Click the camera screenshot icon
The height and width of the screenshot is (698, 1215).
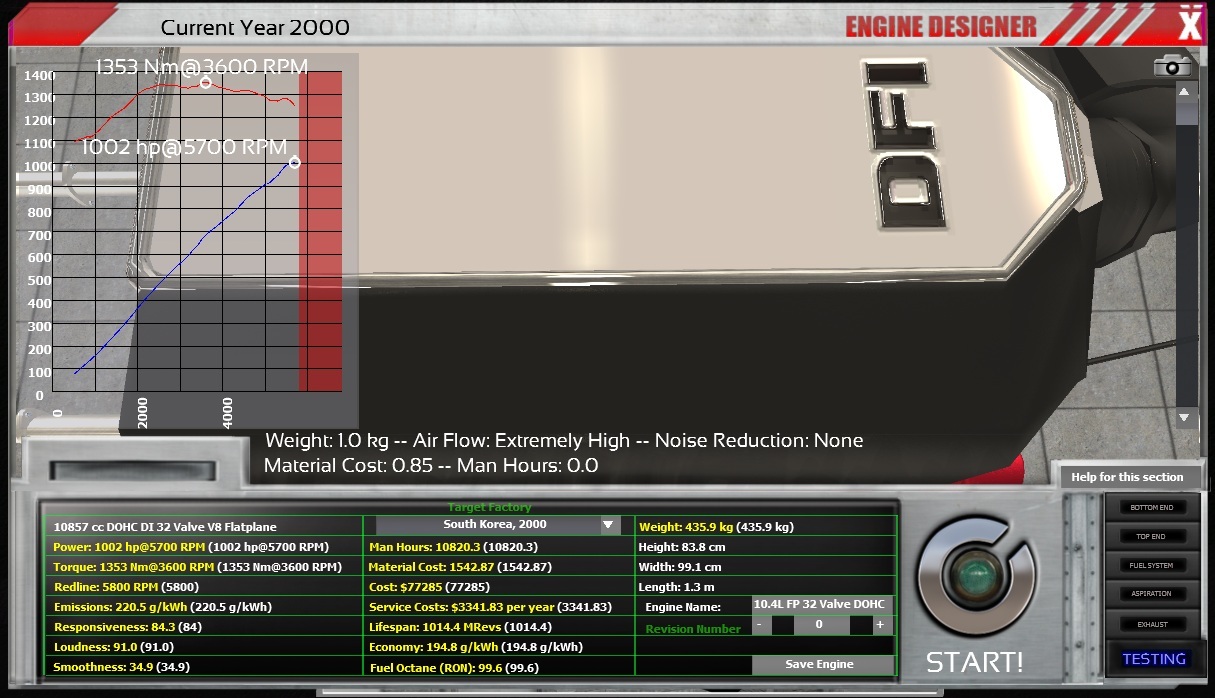pos(1172,66)
